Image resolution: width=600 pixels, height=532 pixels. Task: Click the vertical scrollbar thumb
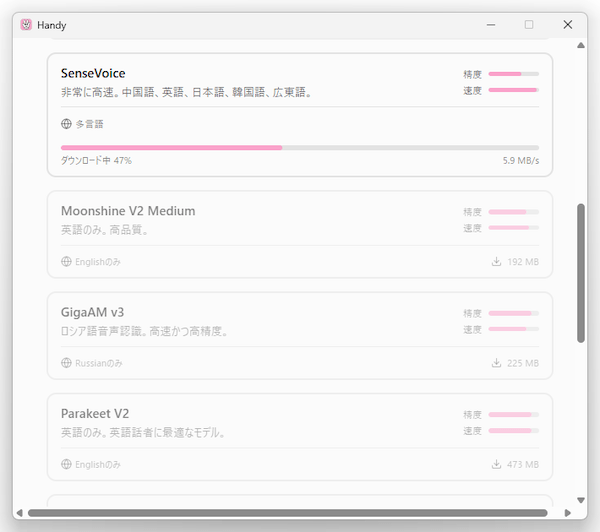(x=581, y=273)
